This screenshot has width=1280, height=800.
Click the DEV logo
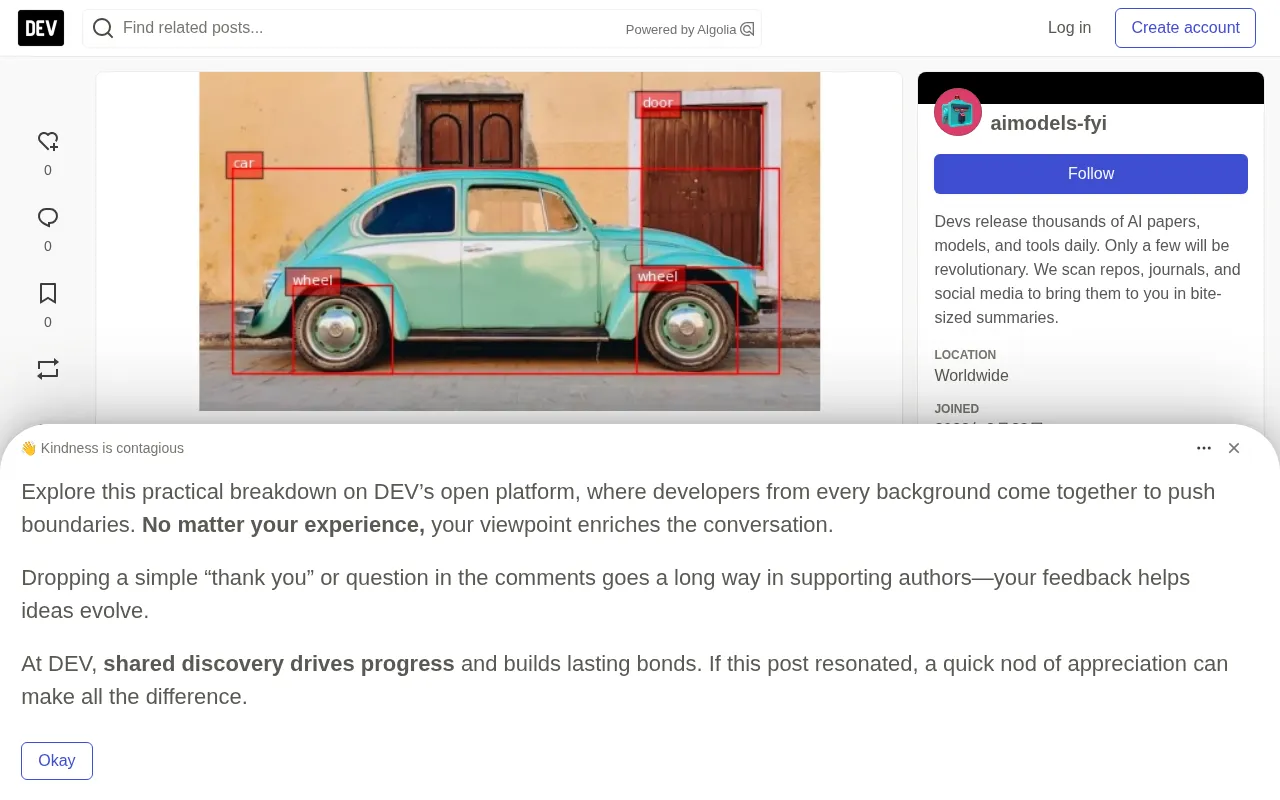[x=41, y=28]
